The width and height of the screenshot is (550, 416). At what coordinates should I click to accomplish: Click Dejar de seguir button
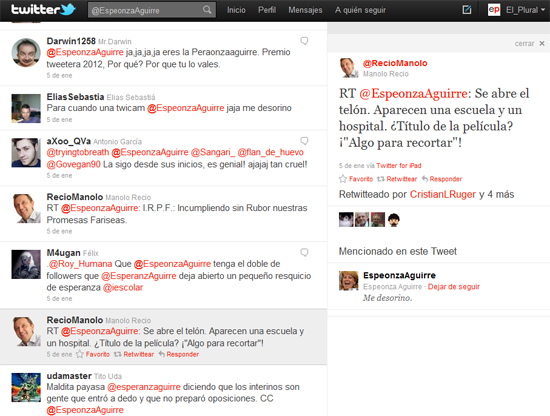454,287
